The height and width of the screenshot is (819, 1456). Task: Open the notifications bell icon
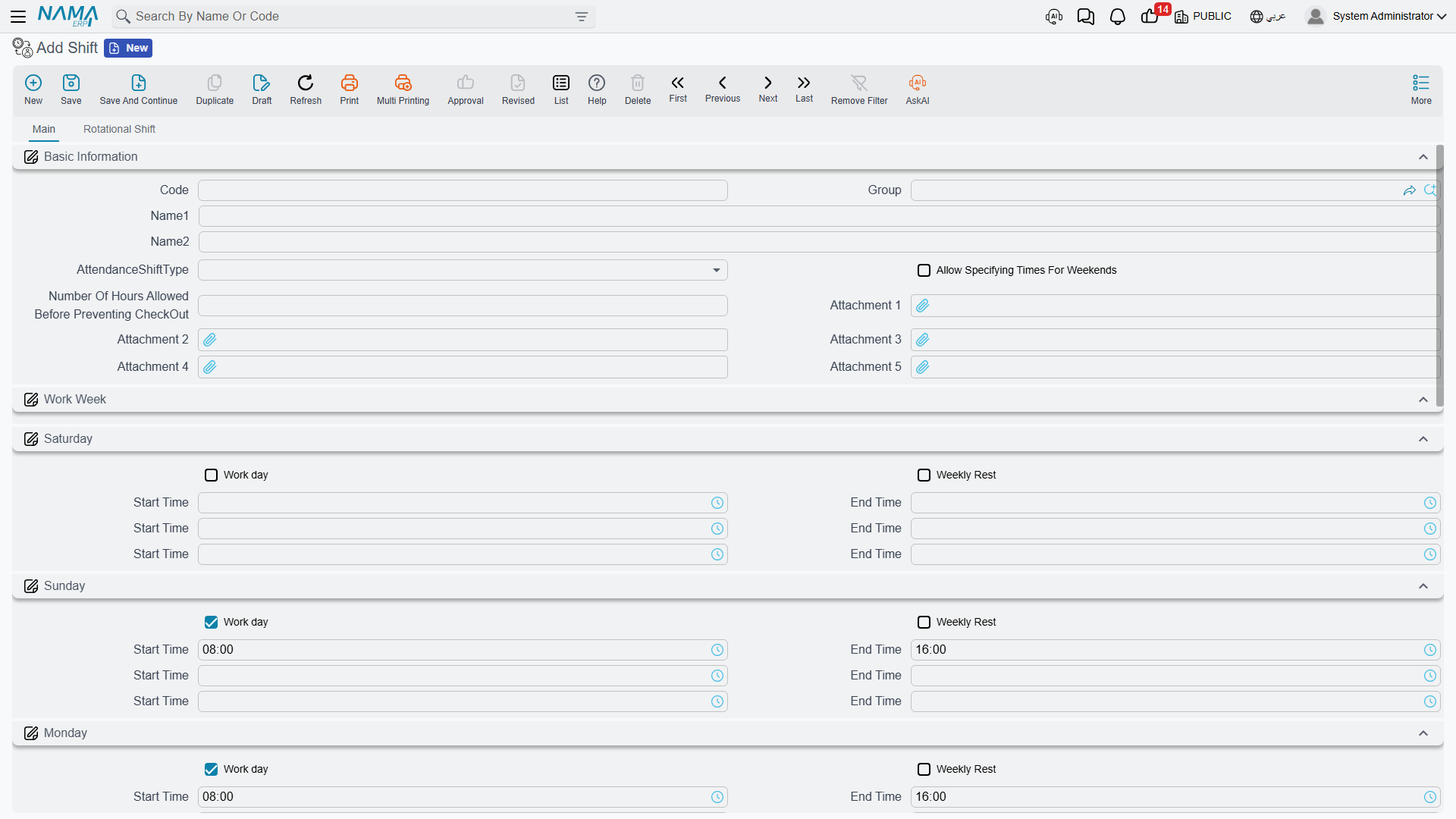[x=1117, y=17]
